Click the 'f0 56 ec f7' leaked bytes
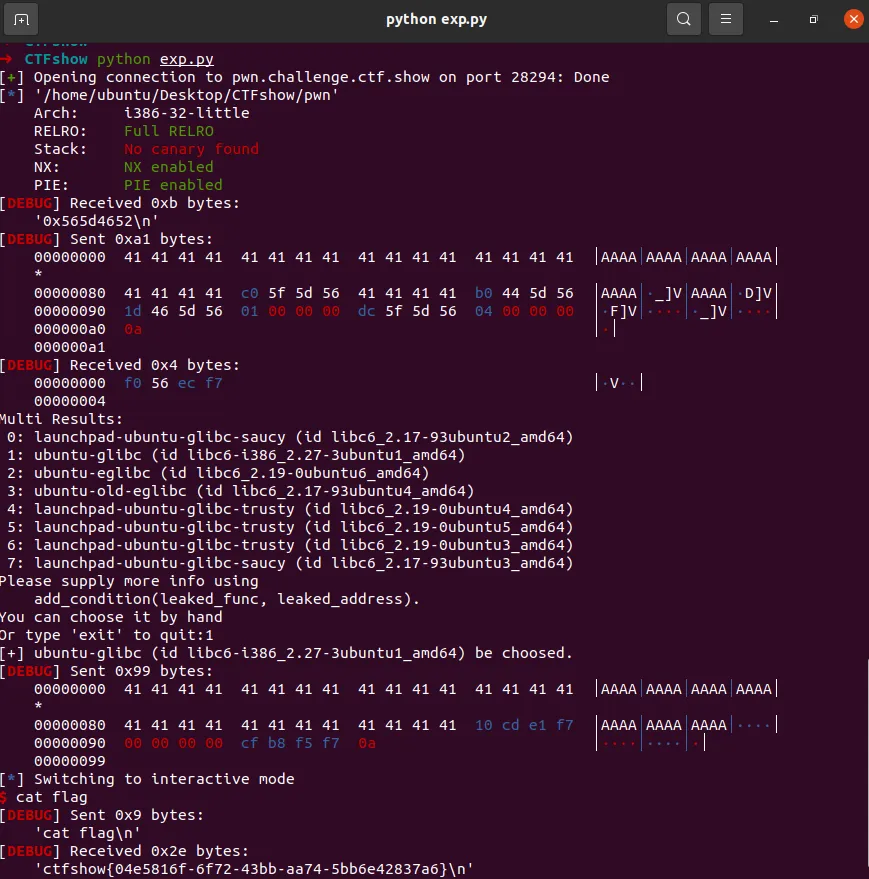The width and height of the screenshot is (869, 879). (x=173, y=383)
